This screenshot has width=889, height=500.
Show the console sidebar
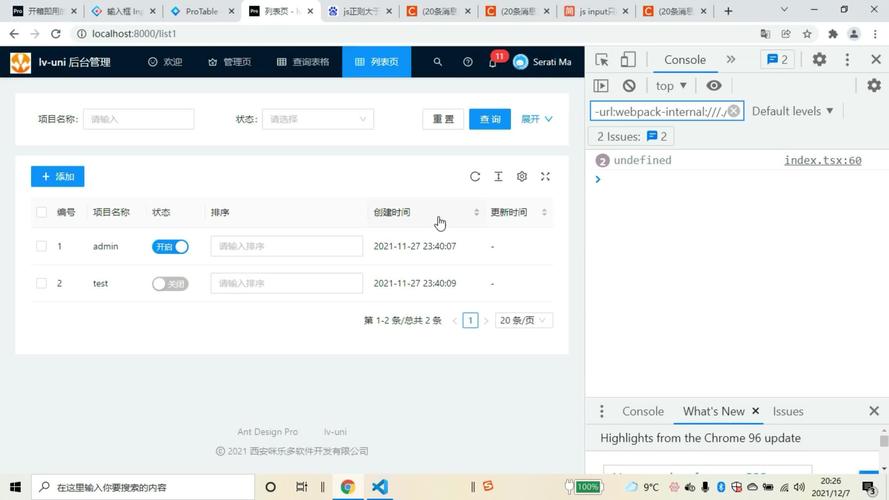601,86
